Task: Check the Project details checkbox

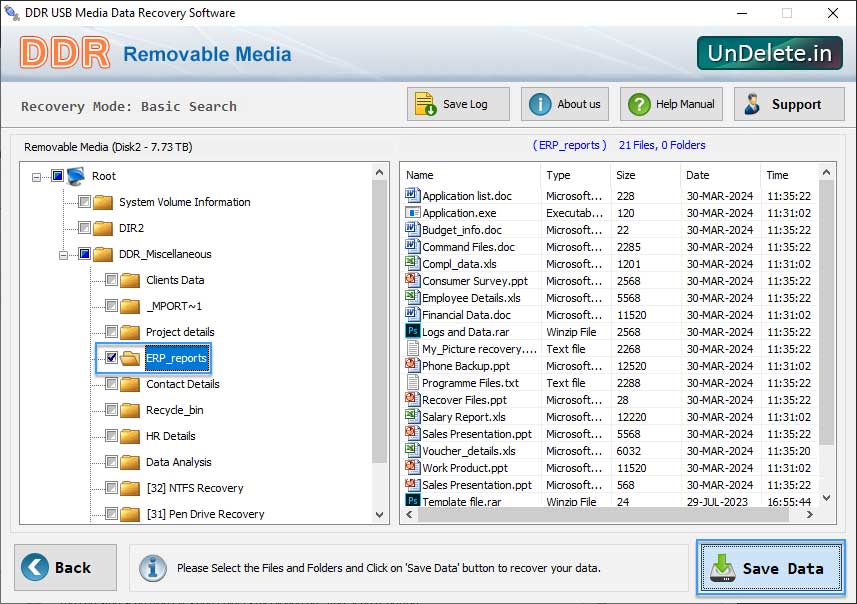Action: [x=111, y=332]
